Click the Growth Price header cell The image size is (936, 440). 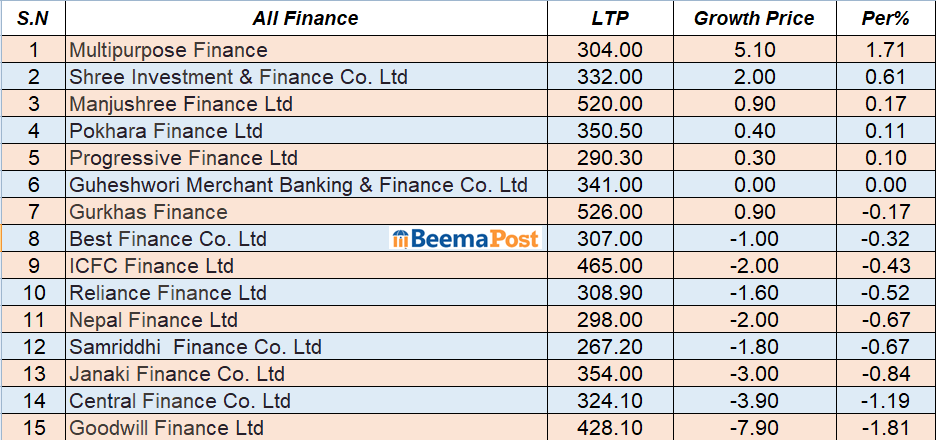[x=754, y=18]
